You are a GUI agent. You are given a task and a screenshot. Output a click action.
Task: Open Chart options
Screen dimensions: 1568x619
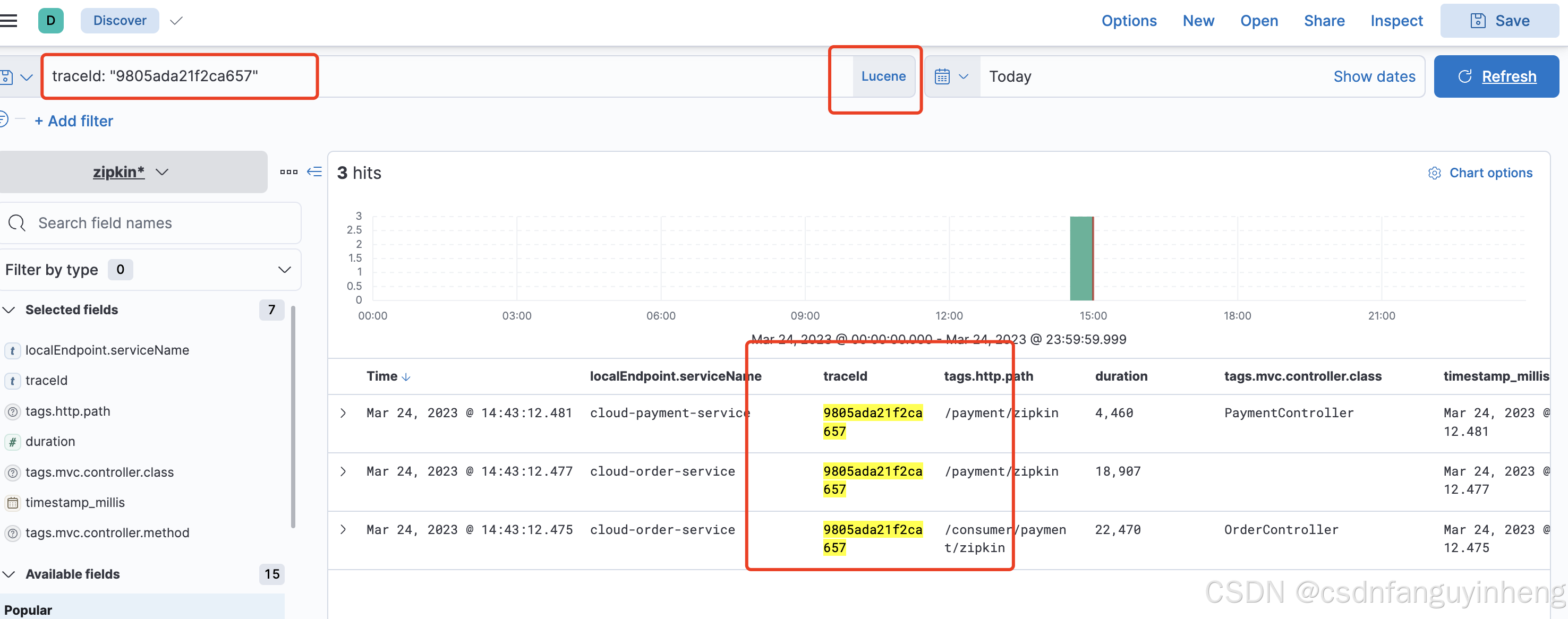click(1480, 173)
